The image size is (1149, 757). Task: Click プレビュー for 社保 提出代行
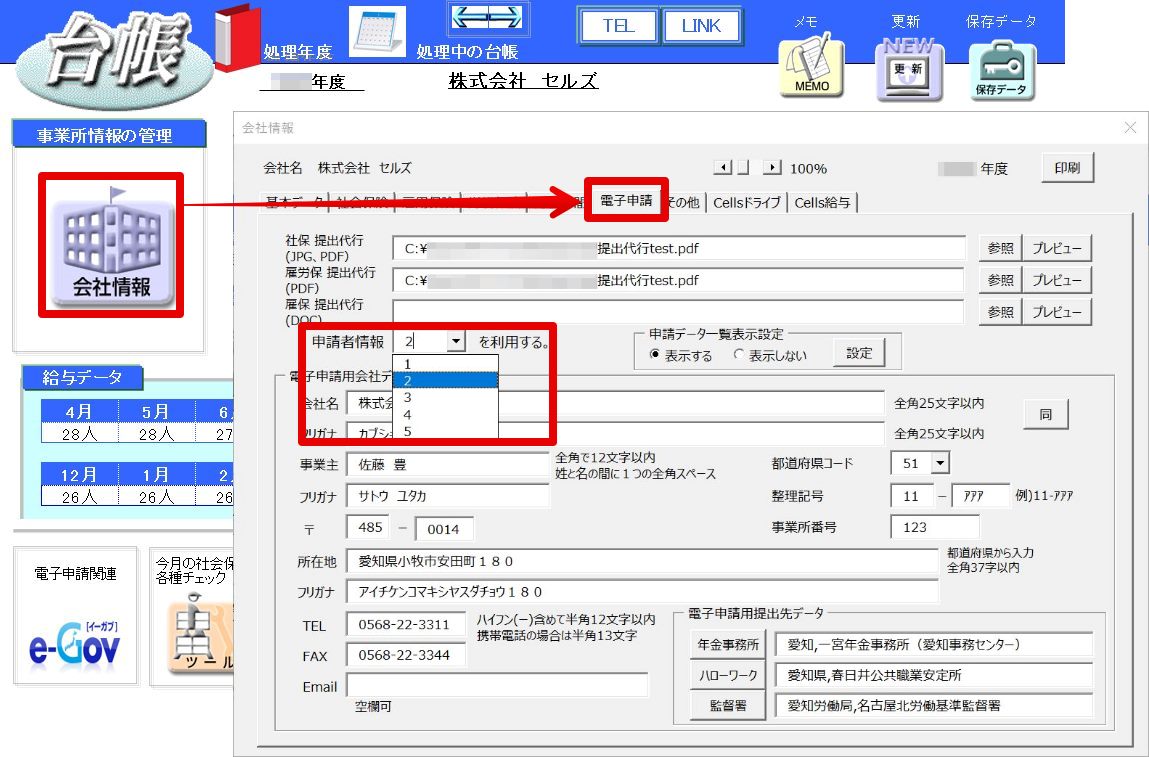click(x=1057, y=248)
